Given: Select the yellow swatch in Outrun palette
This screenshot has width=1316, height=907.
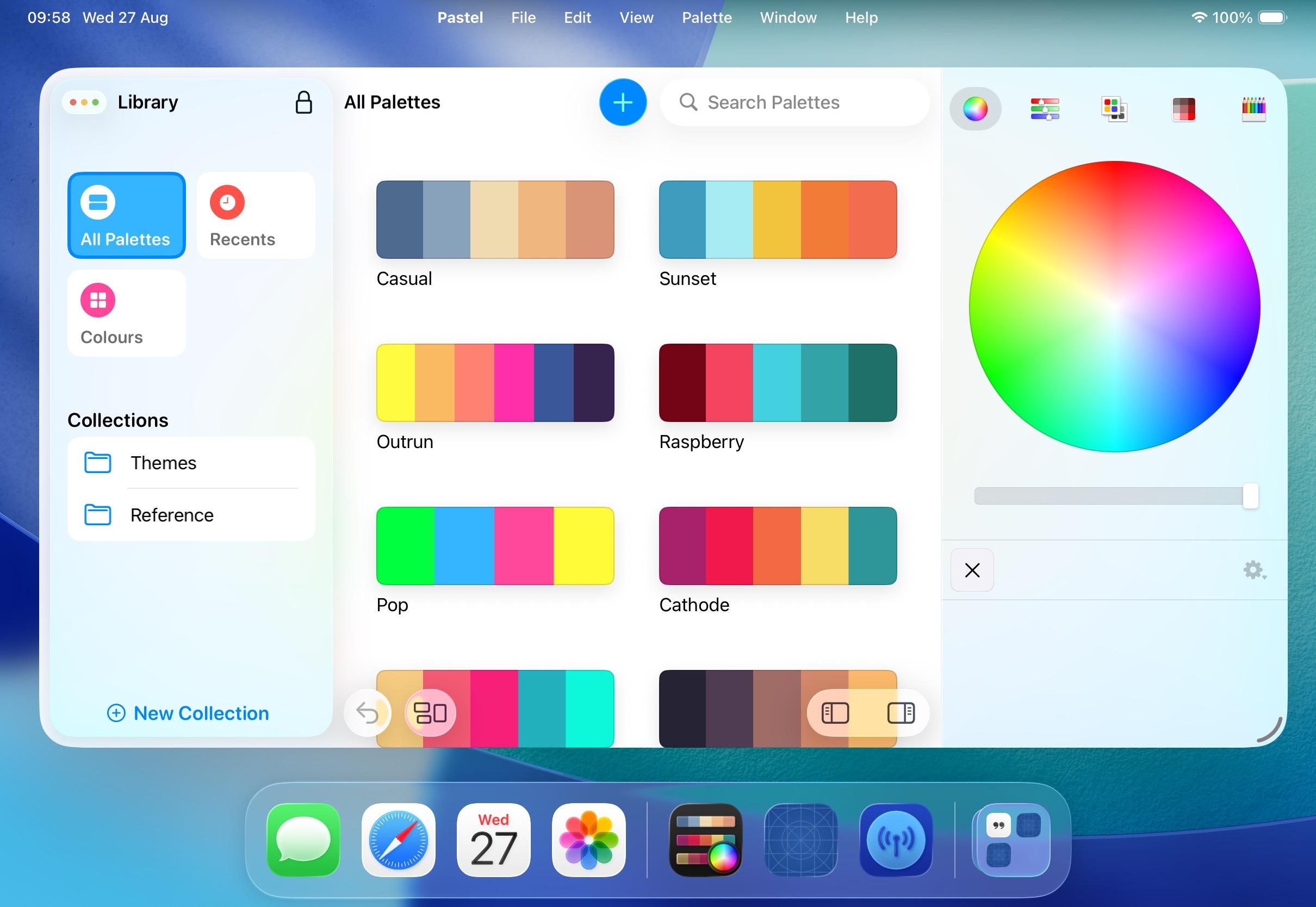Looking at the screenshot, I should [396, 382].
